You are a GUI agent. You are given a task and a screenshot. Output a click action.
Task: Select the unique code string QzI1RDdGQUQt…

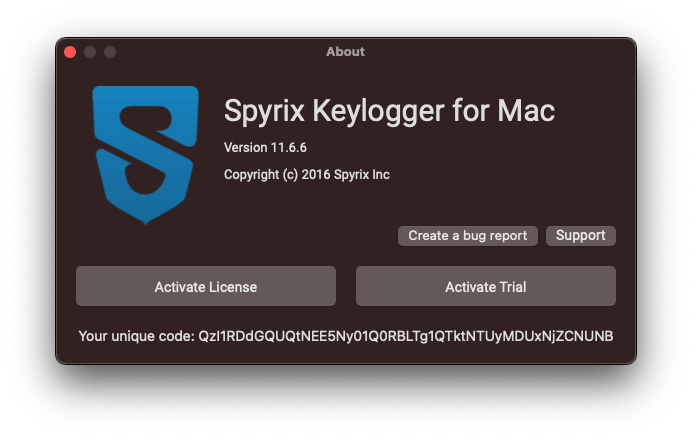pos(406,336)
